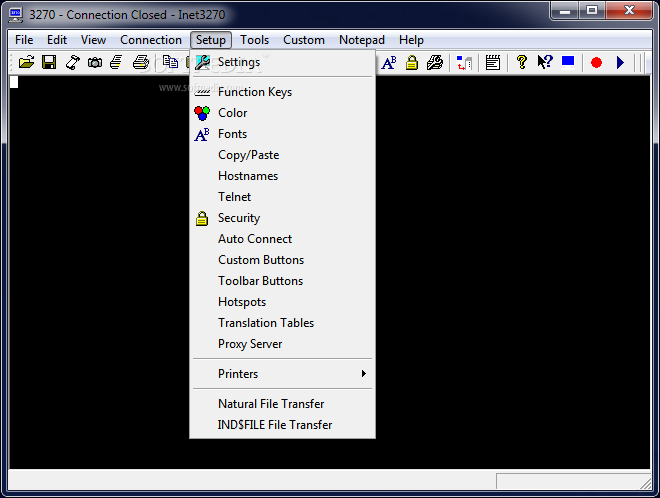This screenshot has height=498, width=660.
Task: Click the padlock security toolbar icon
Action: coord(412,63)
